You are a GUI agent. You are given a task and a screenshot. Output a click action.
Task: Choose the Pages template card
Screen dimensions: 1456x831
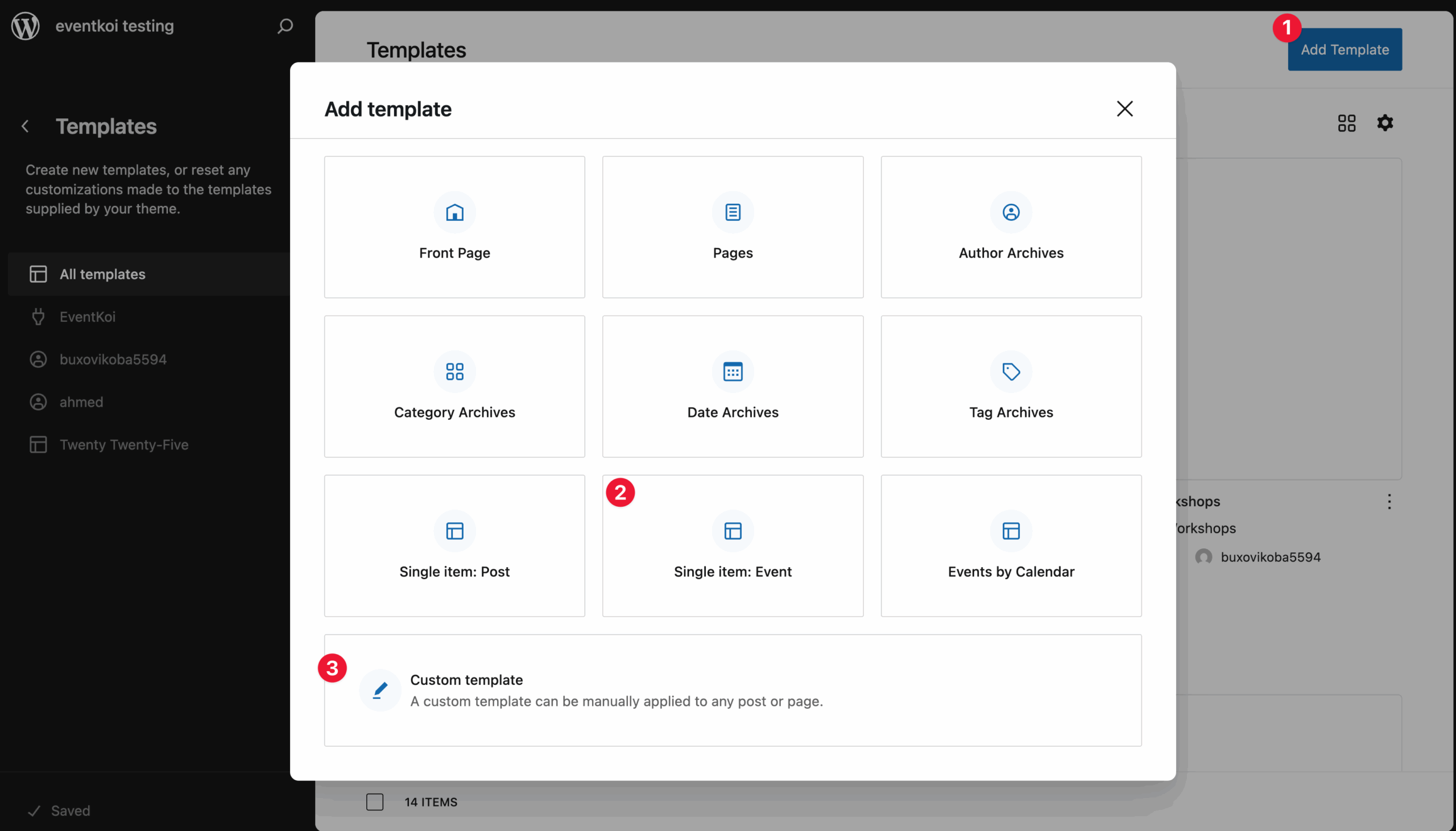pos(733,227)
